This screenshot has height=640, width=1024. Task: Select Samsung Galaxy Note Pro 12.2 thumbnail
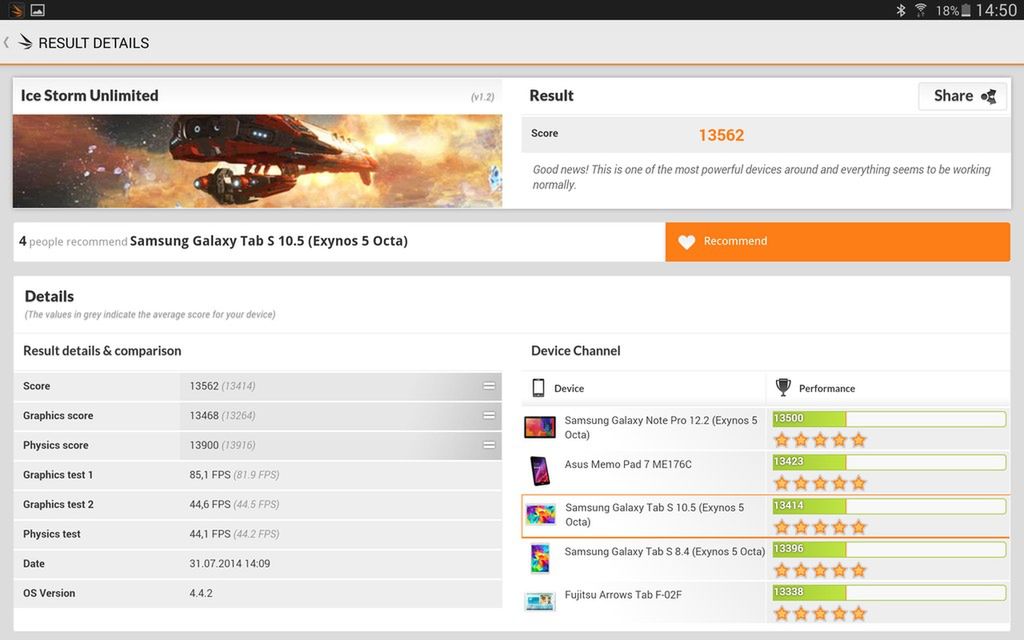(540, 428)
